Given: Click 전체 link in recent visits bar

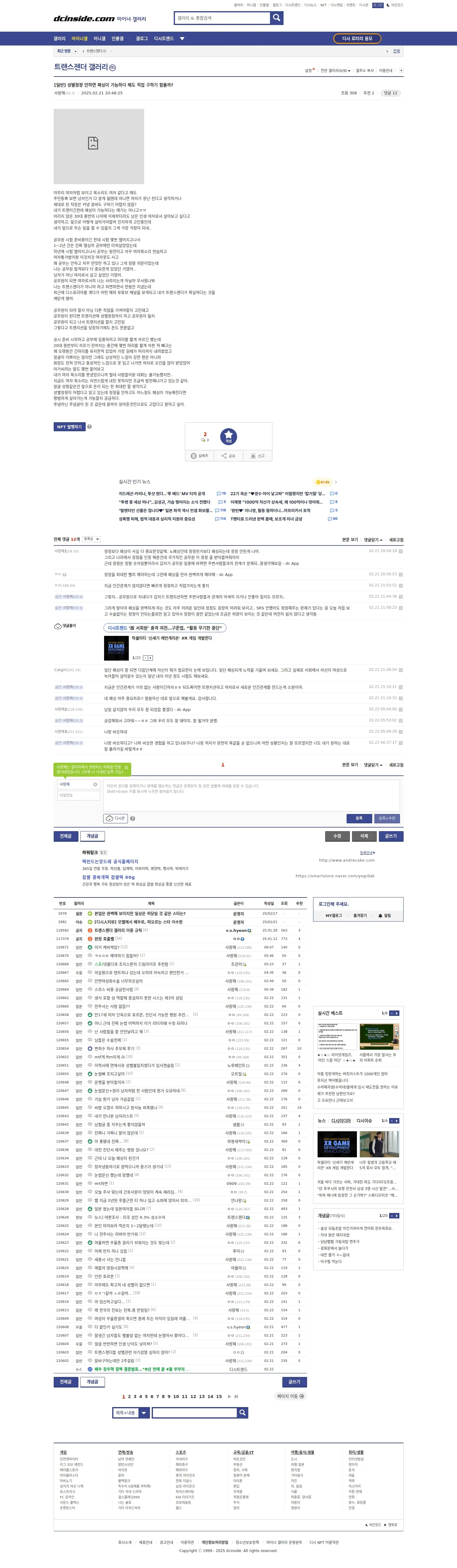Looking at the screenshot, I should coord(396,51).
